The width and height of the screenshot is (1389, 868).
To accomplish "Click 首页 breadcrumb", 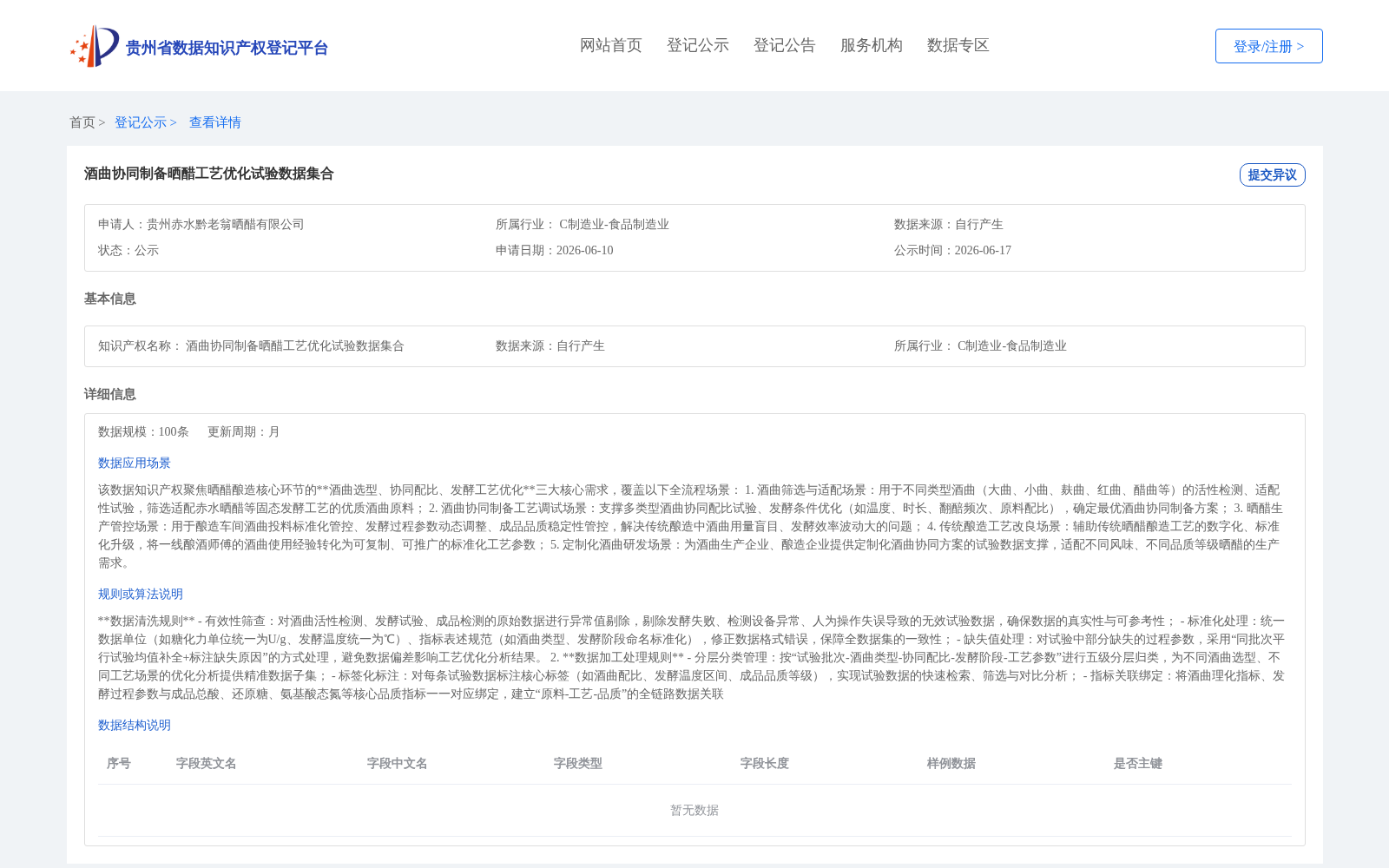I will [x=82, y=122].
